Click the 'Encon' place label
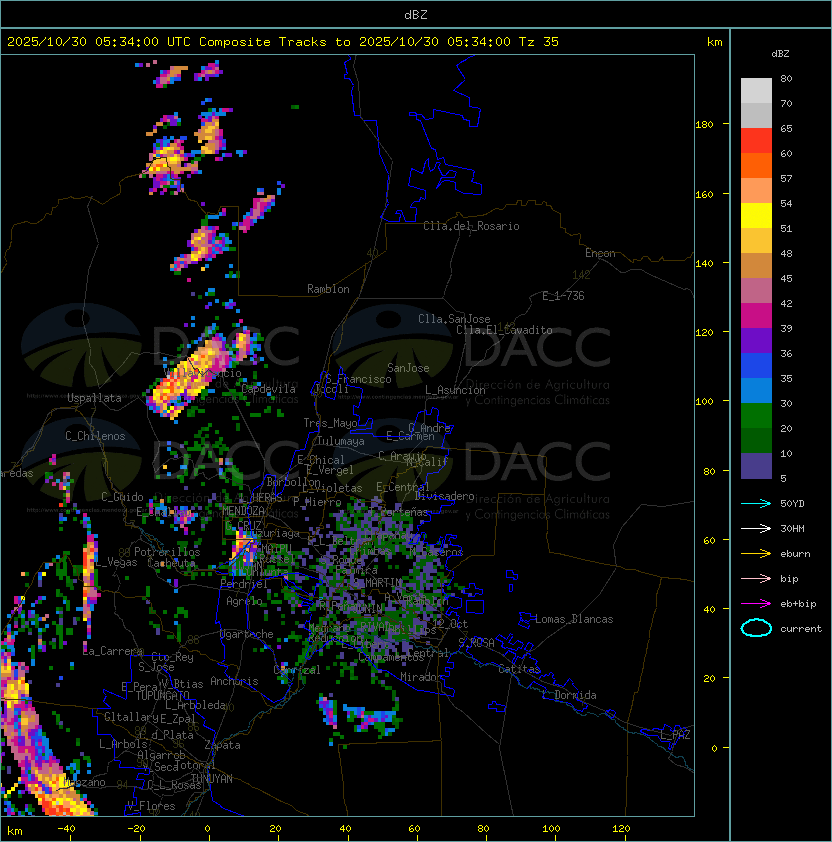Screen dimensions: 832x842 pos(600,253)
